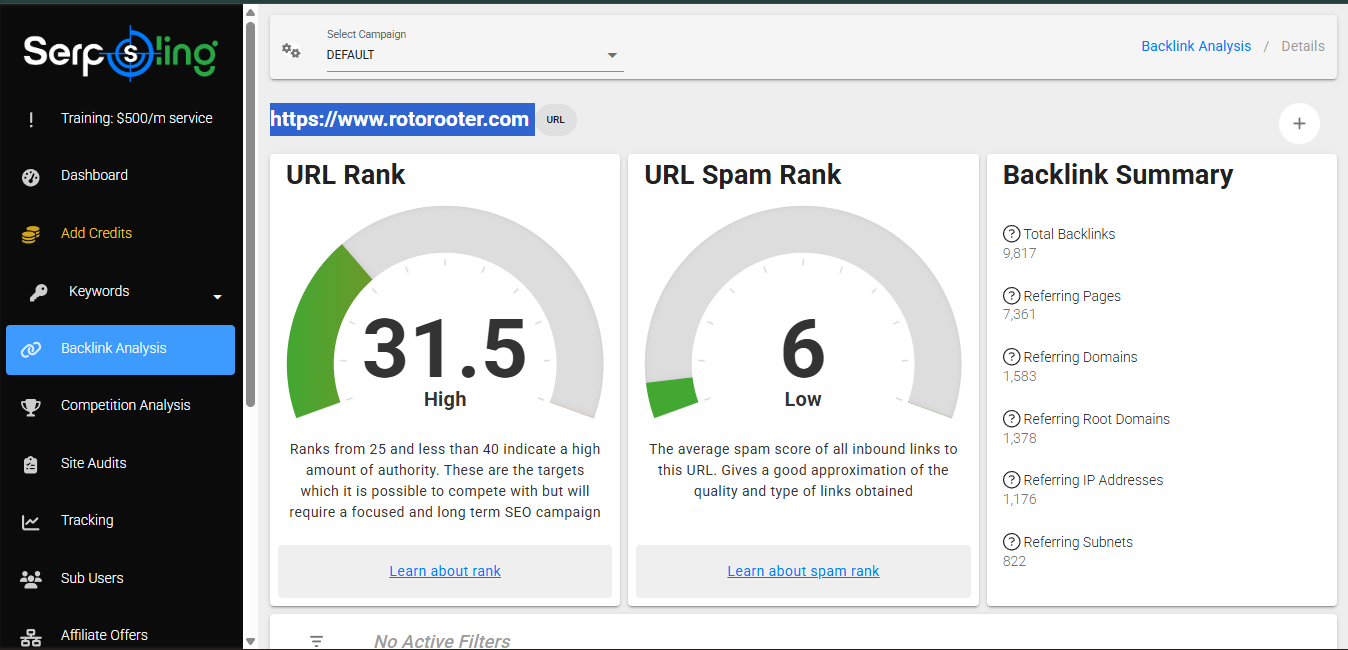Click the No Active Filters text

point(442,642)
